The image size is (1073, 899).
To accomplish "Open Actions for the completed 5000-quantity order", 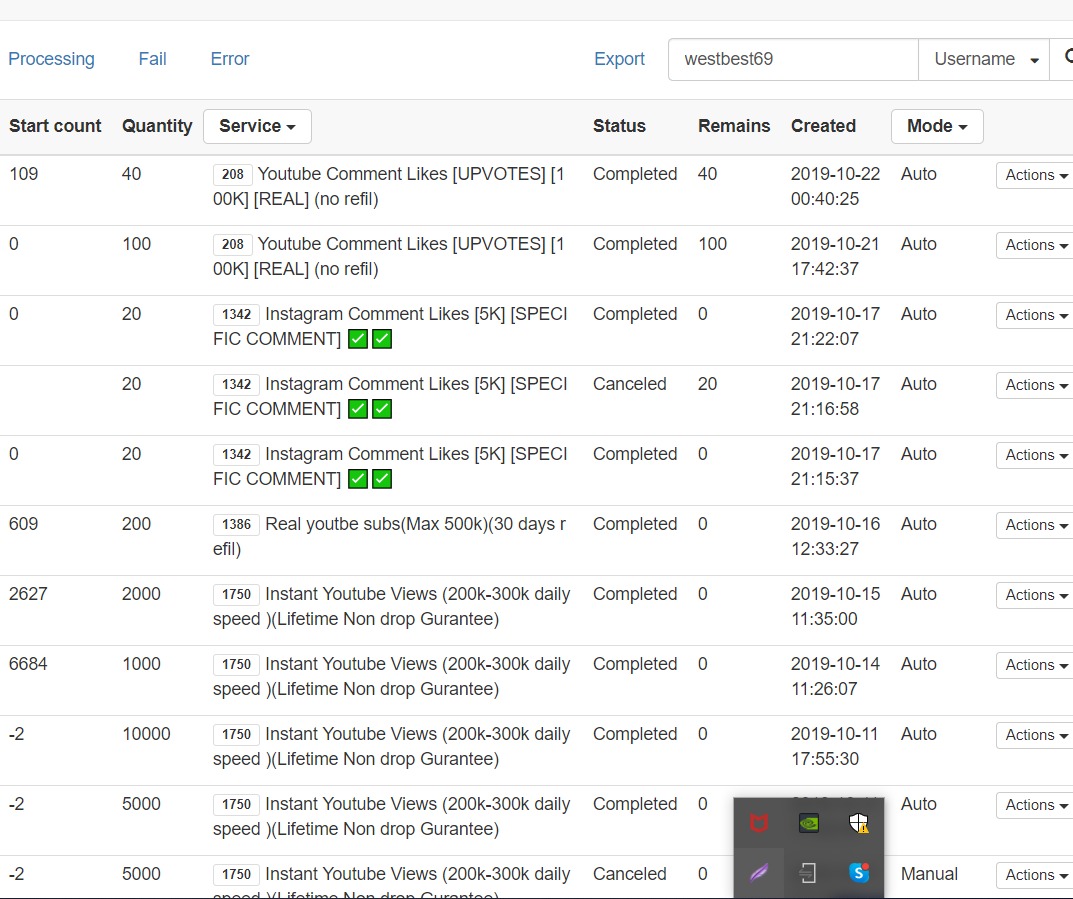I will [1035, 805].
